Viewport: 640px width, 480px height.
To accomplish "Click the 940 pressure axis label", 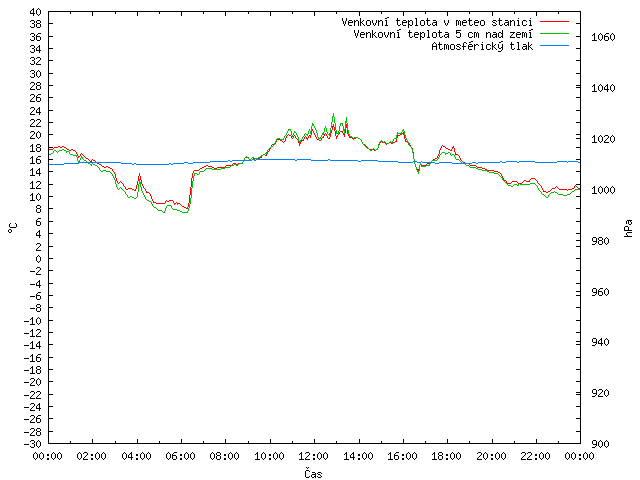I will pyautogui.click(x=600, y=342).
